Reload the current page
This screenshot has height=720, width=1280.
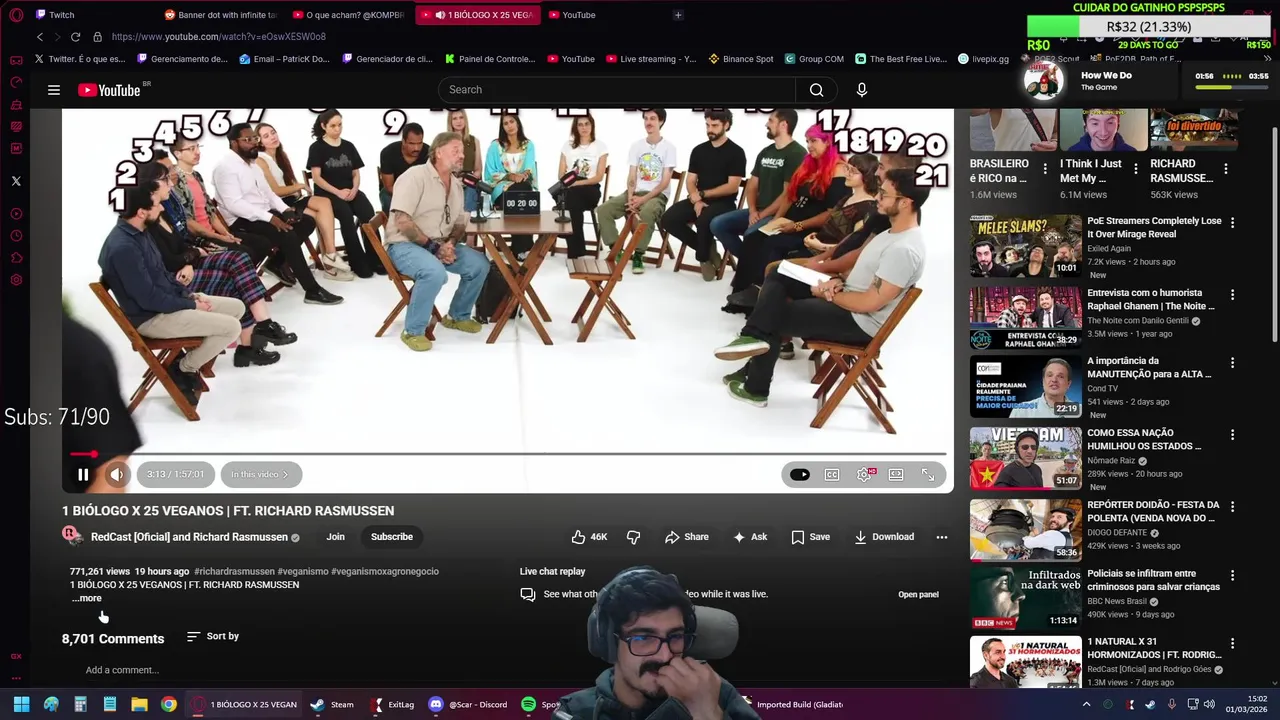click(x=75, y=37)
